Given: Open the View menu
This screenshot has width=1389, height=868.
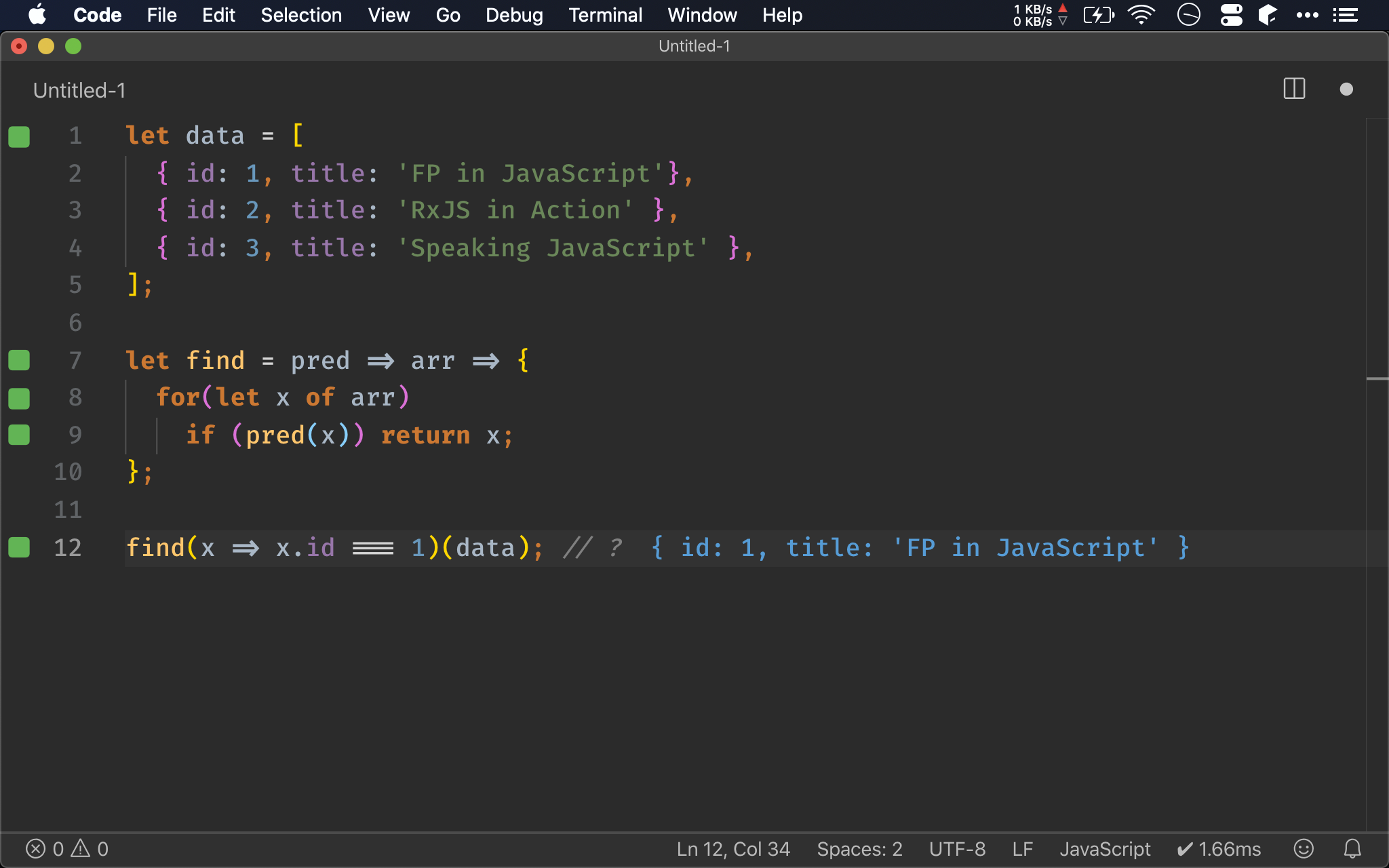Looking at the screenshot, I should pos(389,15).
